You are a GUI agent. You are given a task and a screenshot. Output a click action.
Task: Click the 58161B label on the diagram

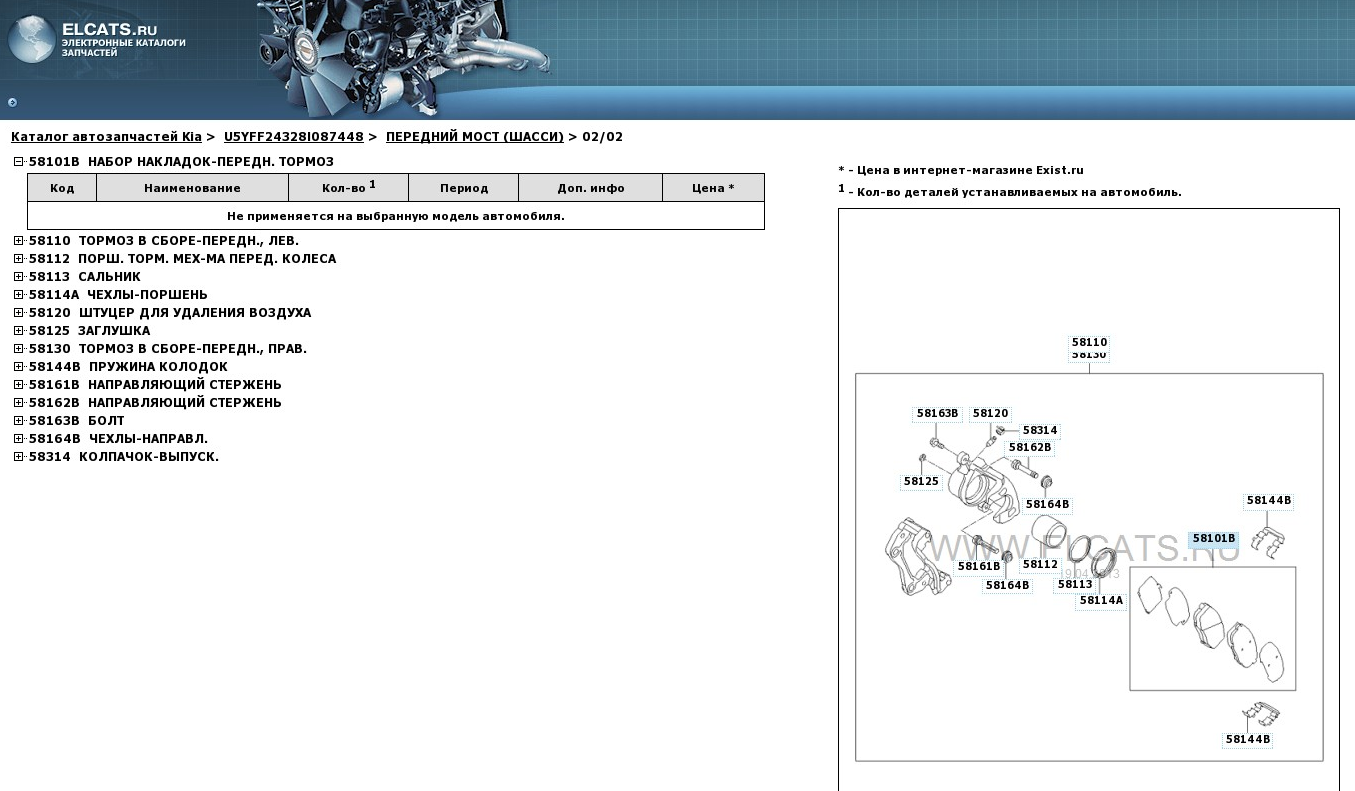pos(979,566)
